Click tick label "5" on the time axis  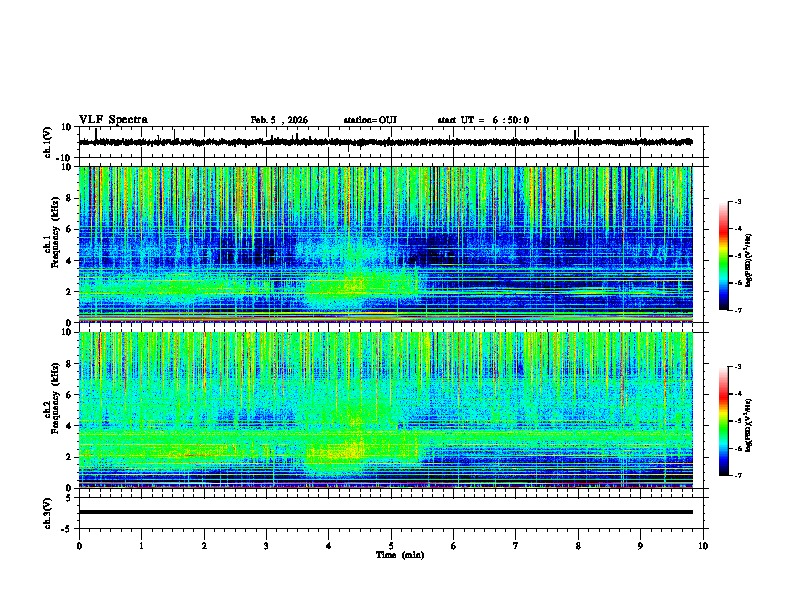(391, 546)
